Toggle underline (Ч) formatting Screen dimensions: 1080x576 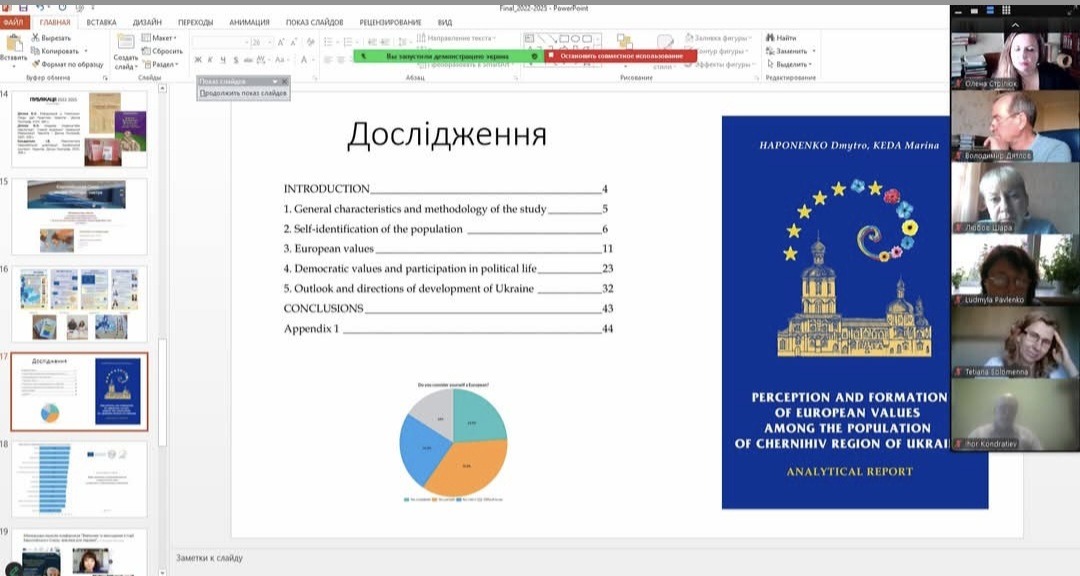[x=222, y=60]
